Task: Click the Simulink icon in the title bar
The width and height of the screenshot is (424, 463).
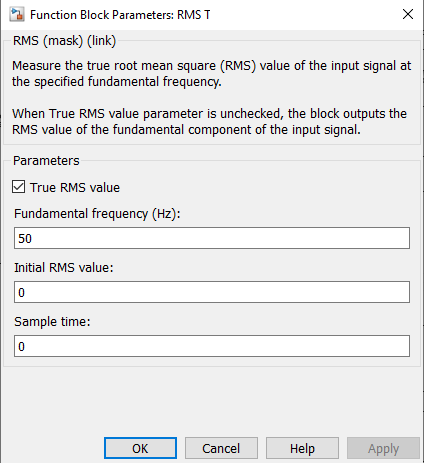Action: point(17,15)
